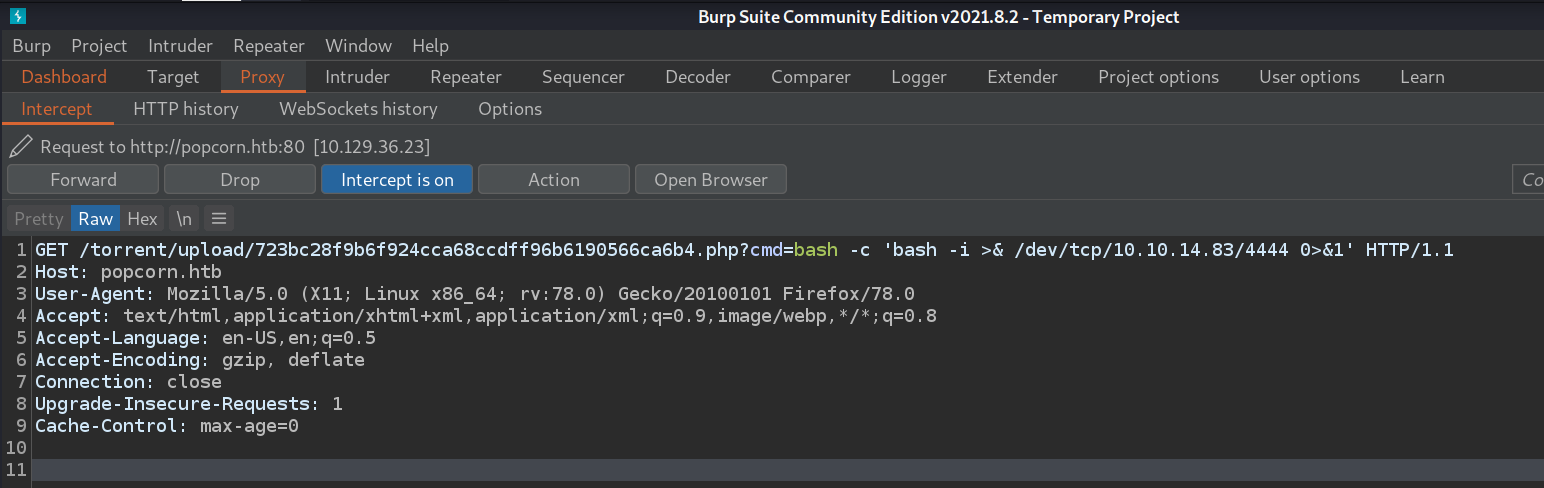Open the hamburger menu icon in editor toolbar
This screenshot has width=1544, height=488.
pos(219,218)
